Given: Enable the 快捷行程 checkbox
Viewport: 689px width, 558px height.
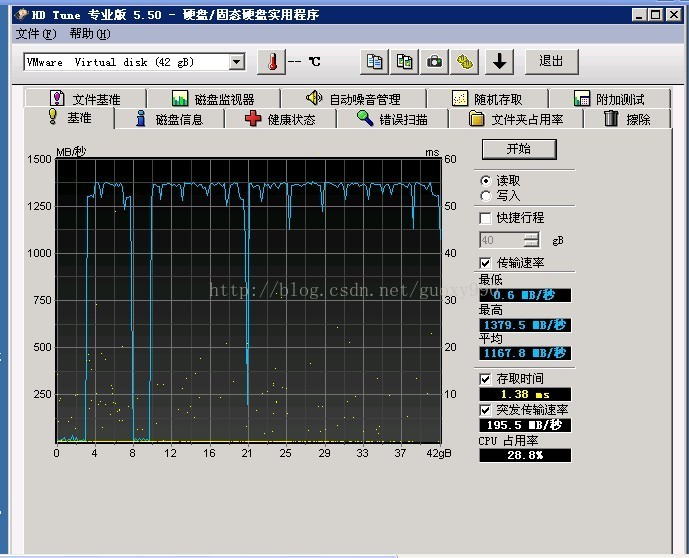Looking at the screenshot, I should [485, 218].
